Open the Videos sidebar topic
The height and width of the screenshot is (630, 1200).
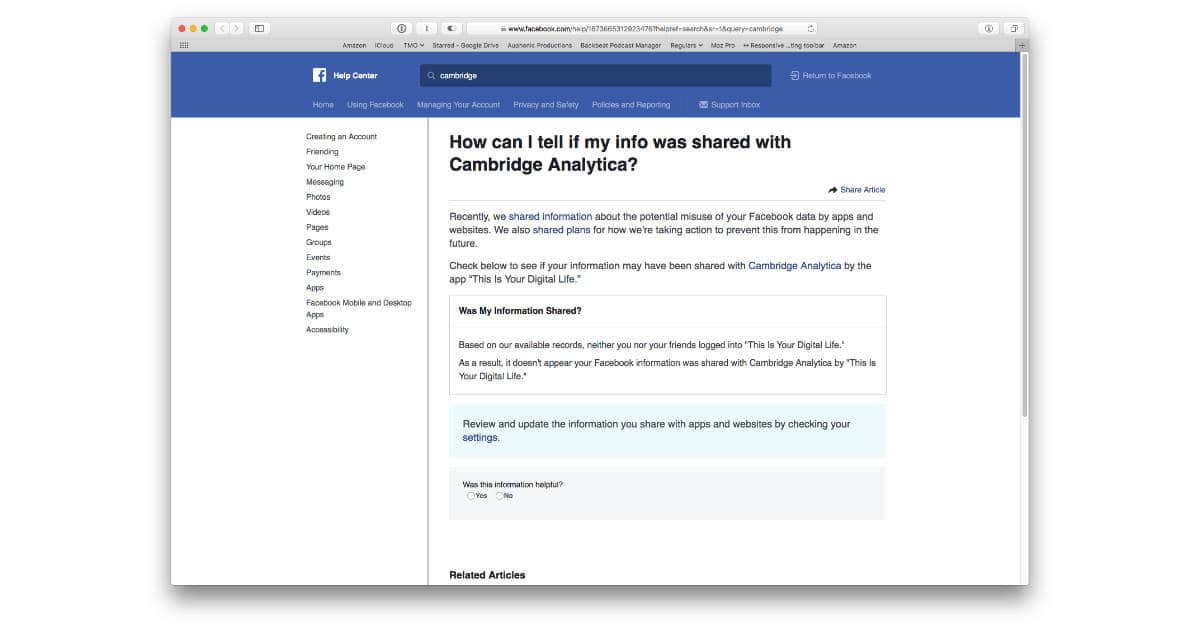point(318,212)
